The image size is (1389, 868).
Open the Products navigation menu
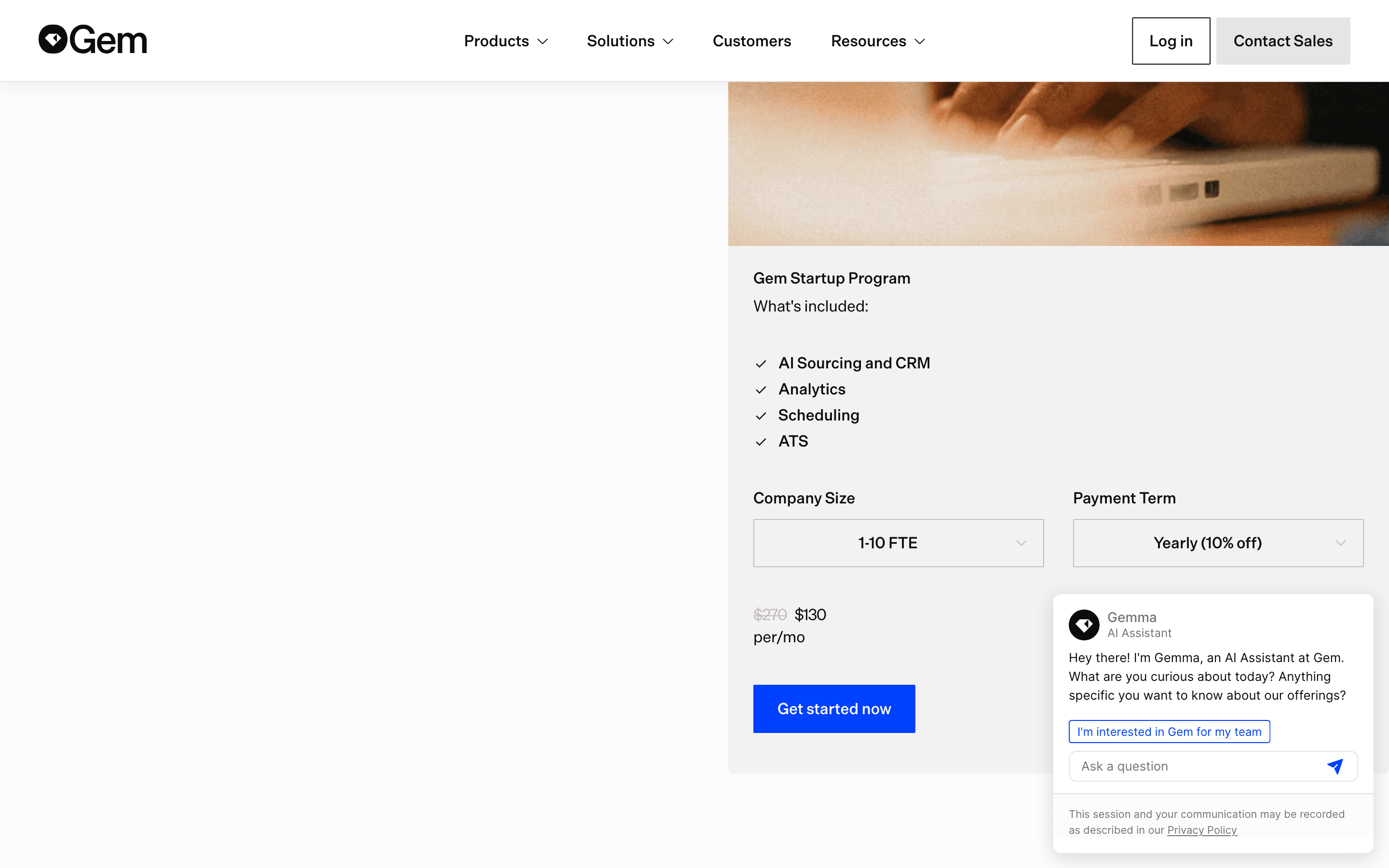tap(506, 41)
